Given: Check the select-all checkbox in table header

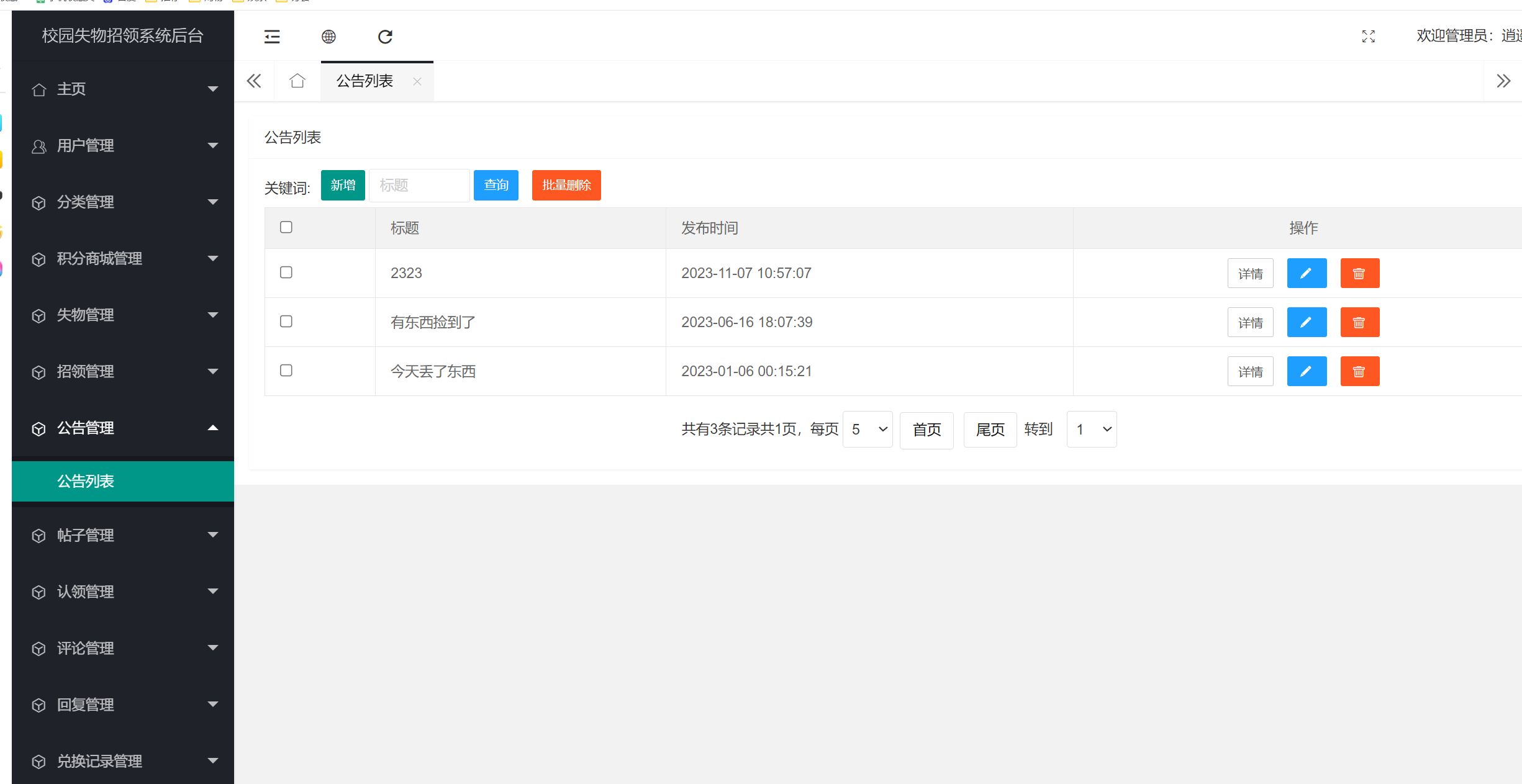Looking at the screenshot, I should tap(286, 227).
